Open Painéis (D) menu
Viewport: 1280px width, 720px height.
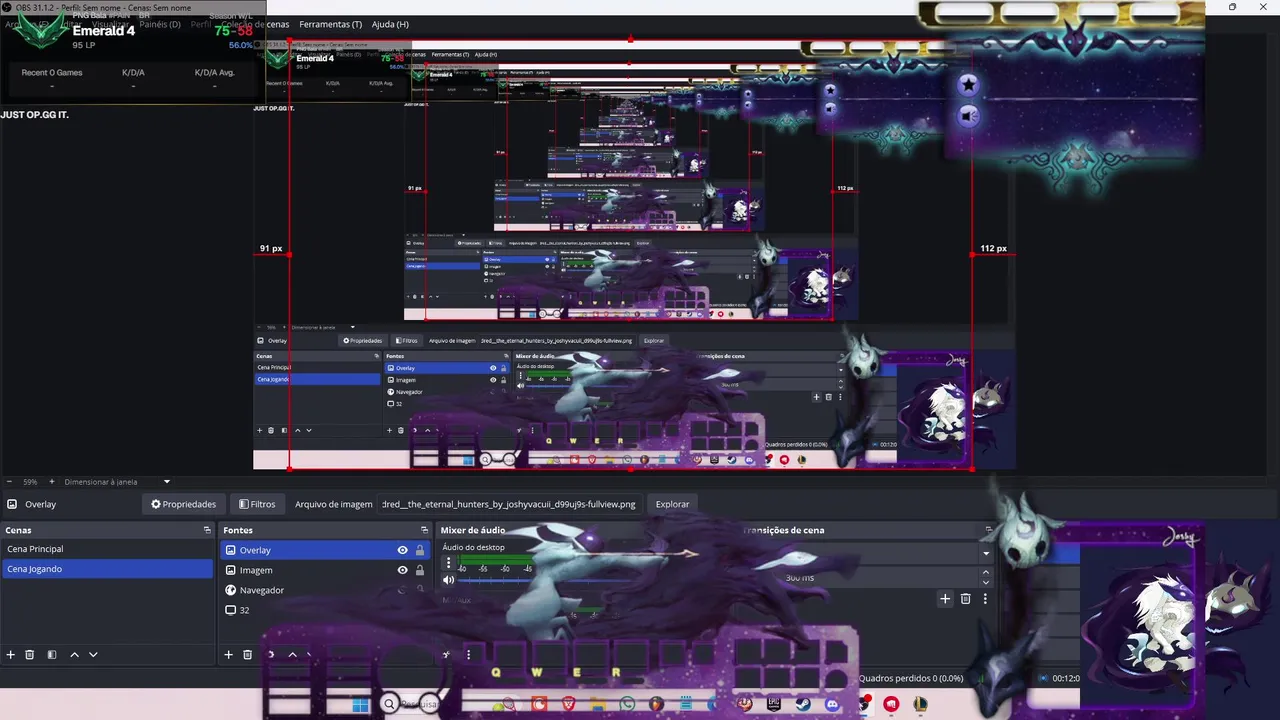click(160, 24)
